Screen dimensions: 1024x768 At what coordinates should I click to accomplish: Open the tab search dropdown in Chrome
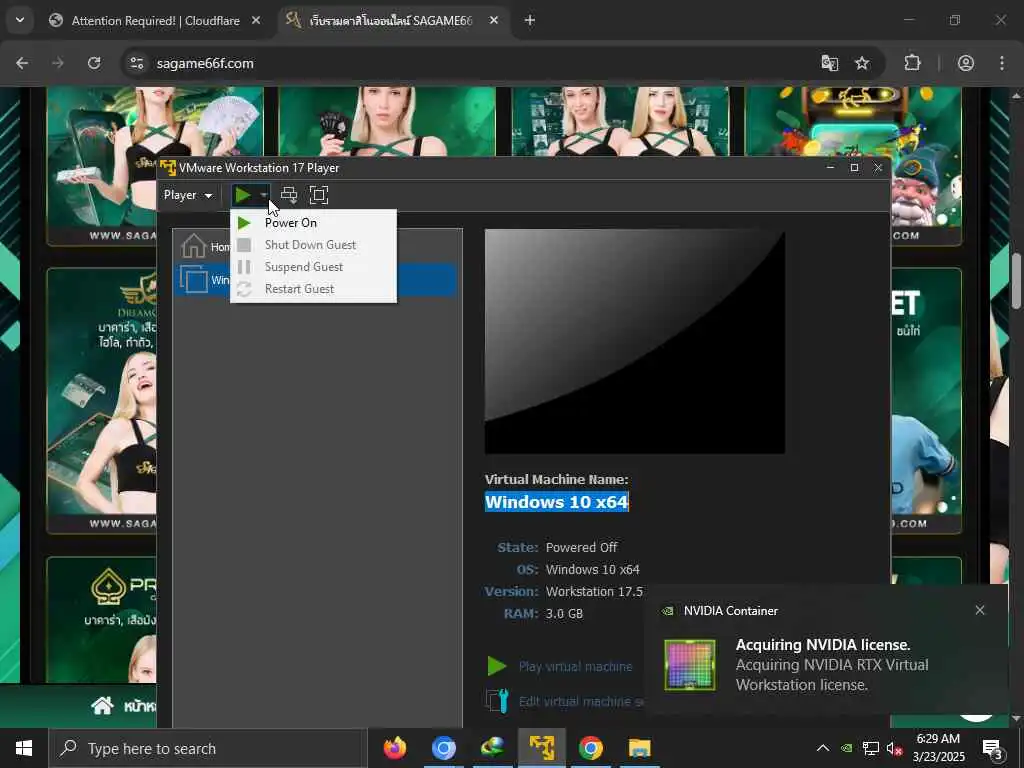[x=20, y=20]
